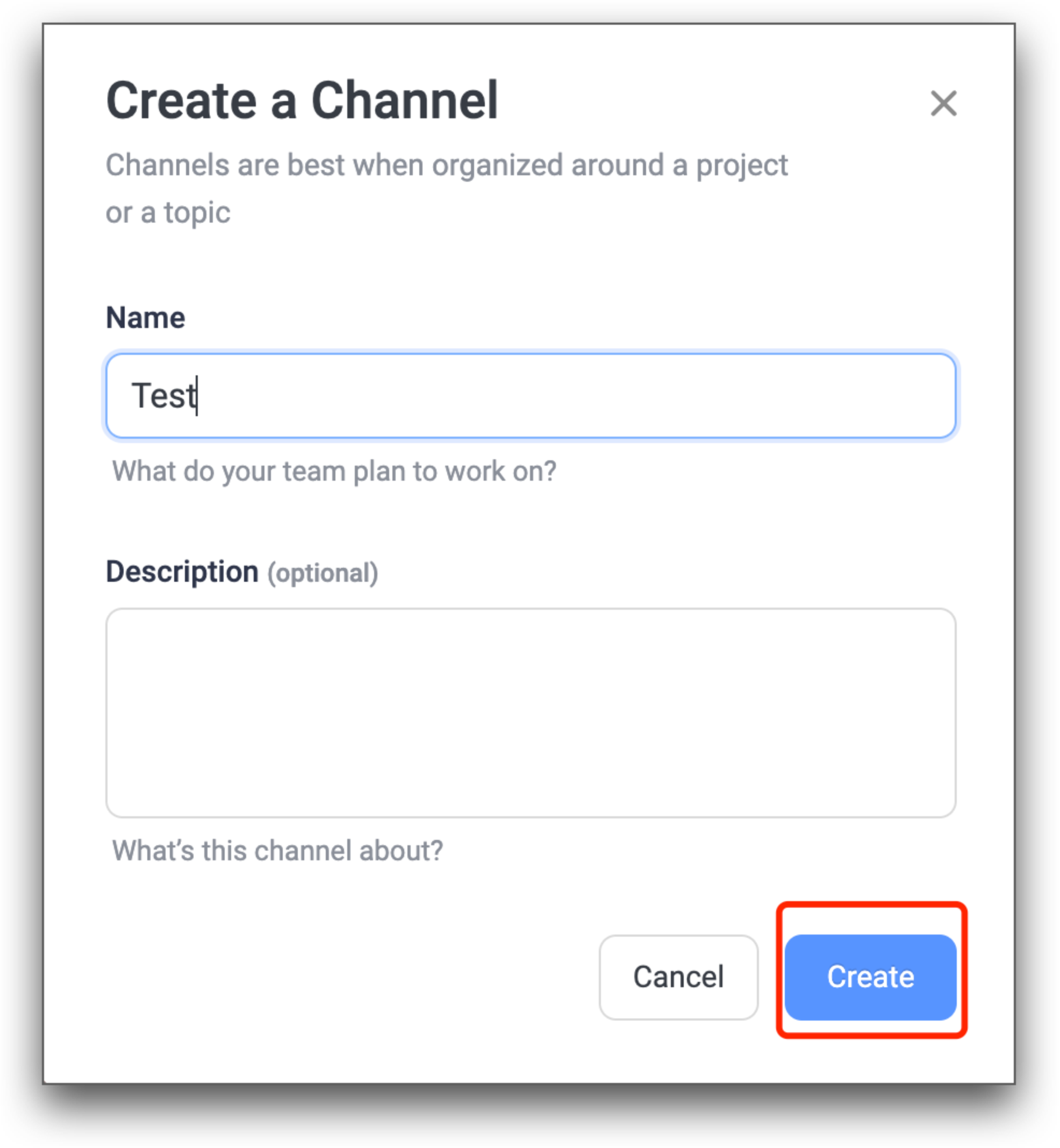Click the Description label
Image resolution: width=1060 pixels, height=1148 pixels.
pos(182,572)
